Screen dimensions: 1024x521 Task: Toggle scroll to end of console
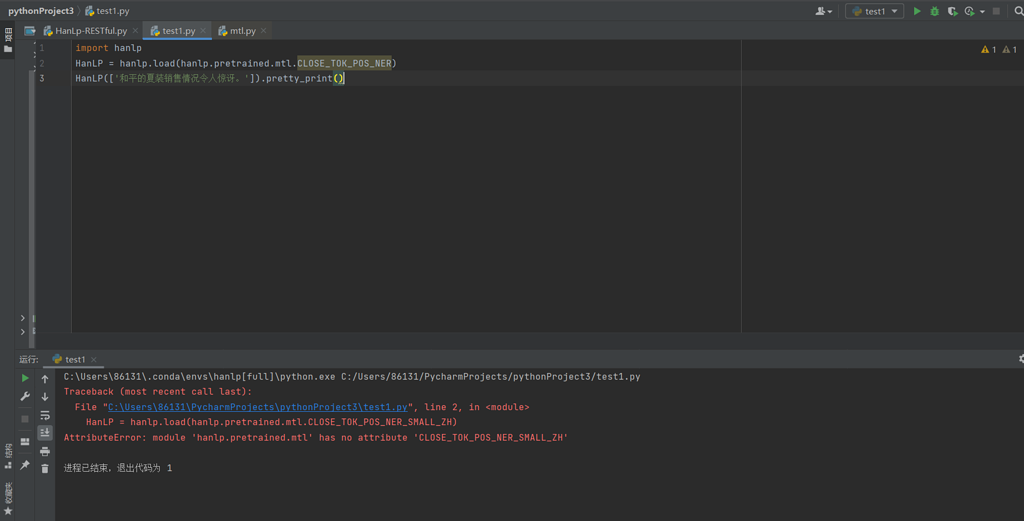pyautogui.click(x=45, y=433)
